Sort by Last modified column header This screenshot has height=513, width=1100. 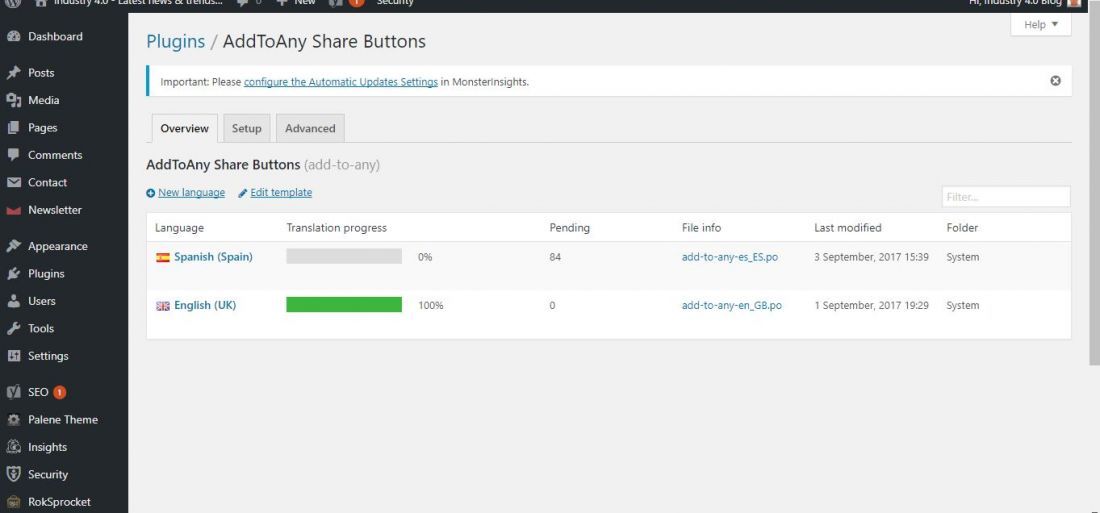coord(848,227)
